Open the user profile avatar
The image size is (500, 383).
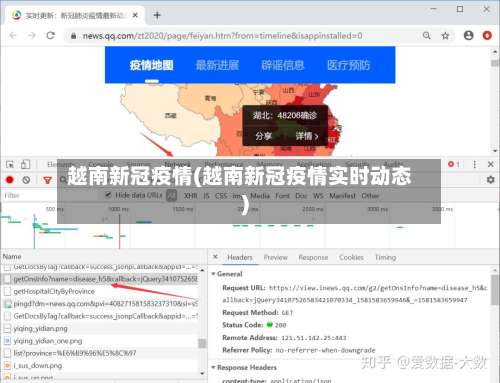469,35
